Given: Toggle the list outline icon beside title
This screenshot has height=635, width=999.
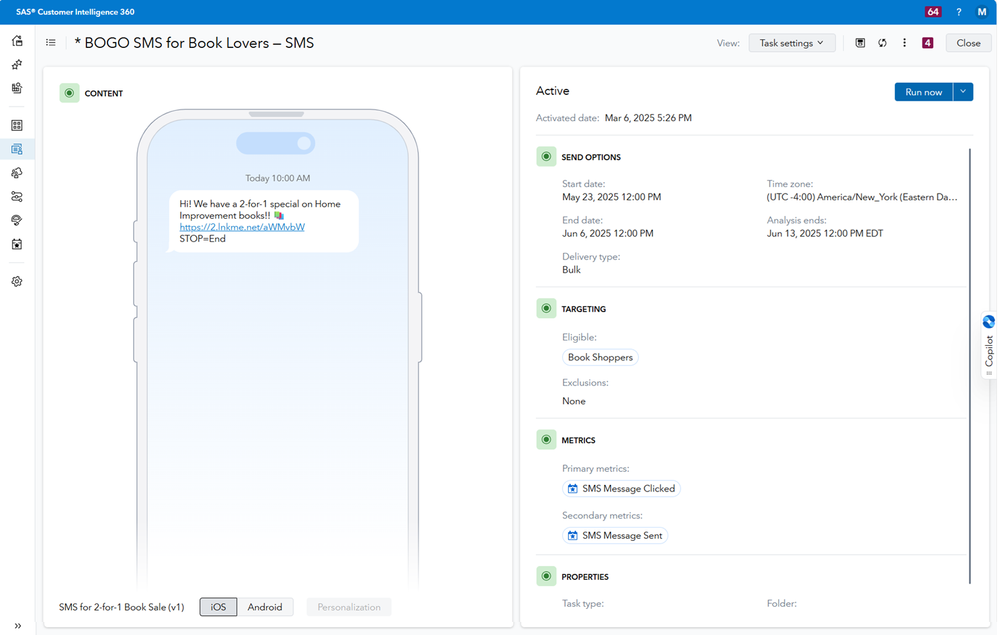Looking at the screenshot, I should 51,43.
